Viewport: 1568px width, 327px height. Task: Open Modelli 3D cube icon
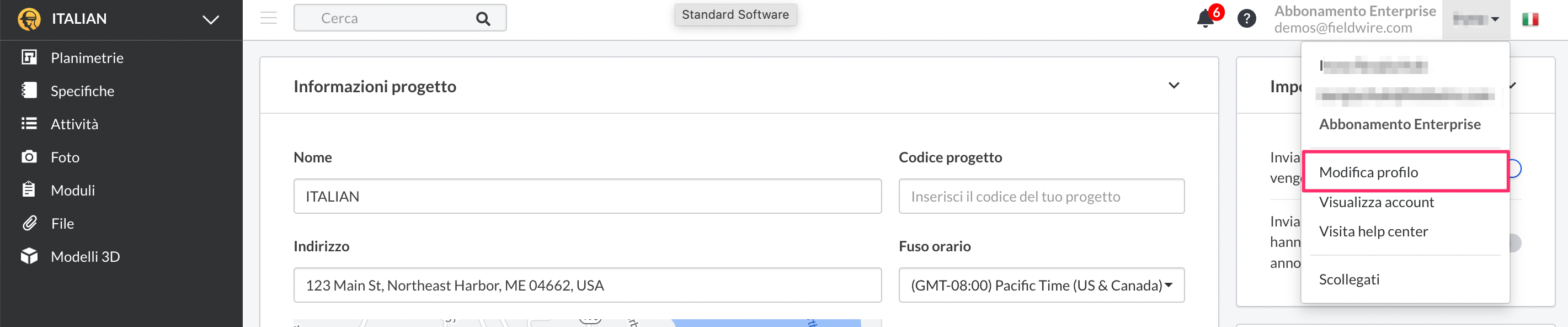[x=29, y=256]
